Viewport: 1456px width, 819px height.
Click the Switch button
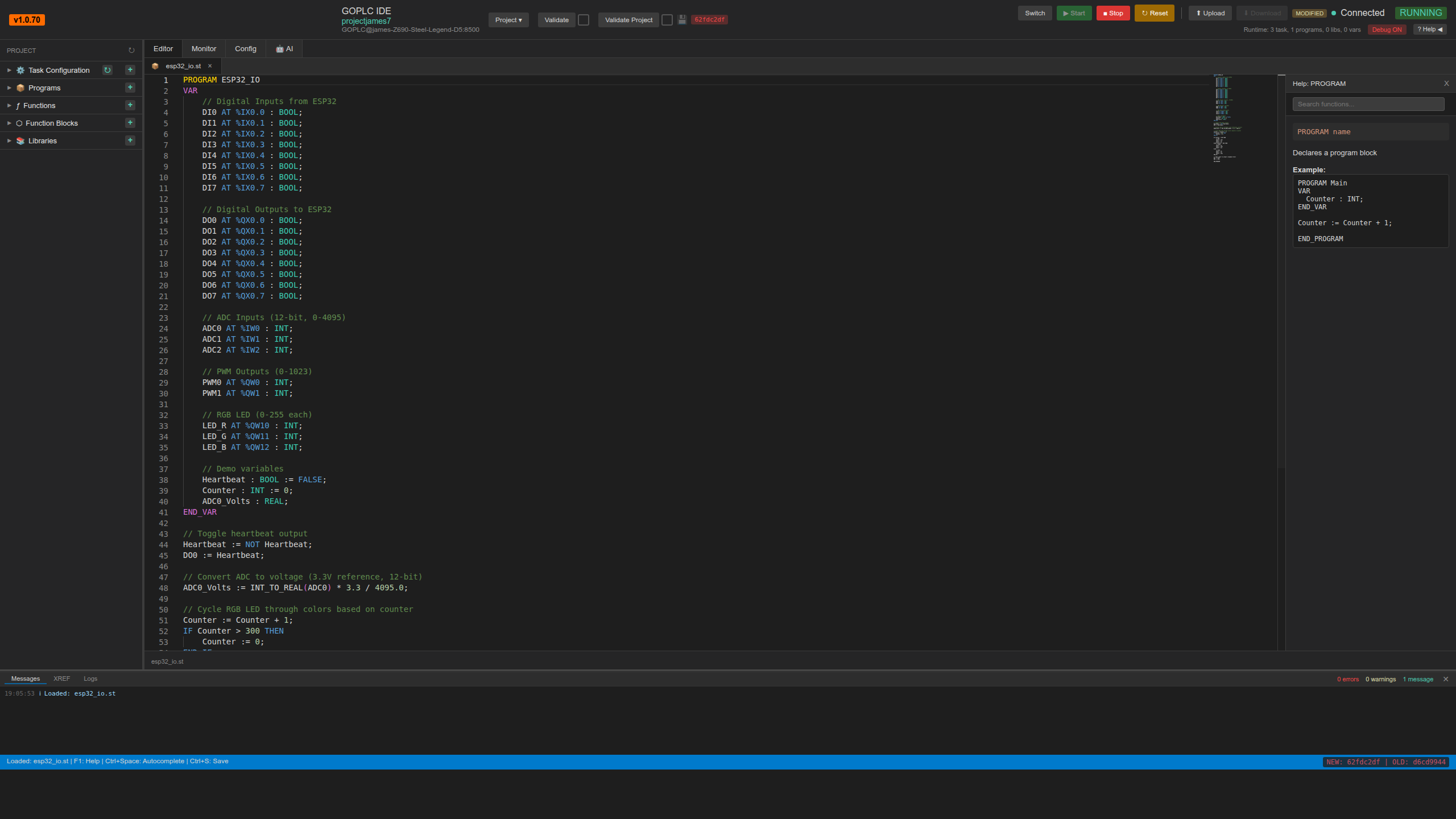[1035, 13]
